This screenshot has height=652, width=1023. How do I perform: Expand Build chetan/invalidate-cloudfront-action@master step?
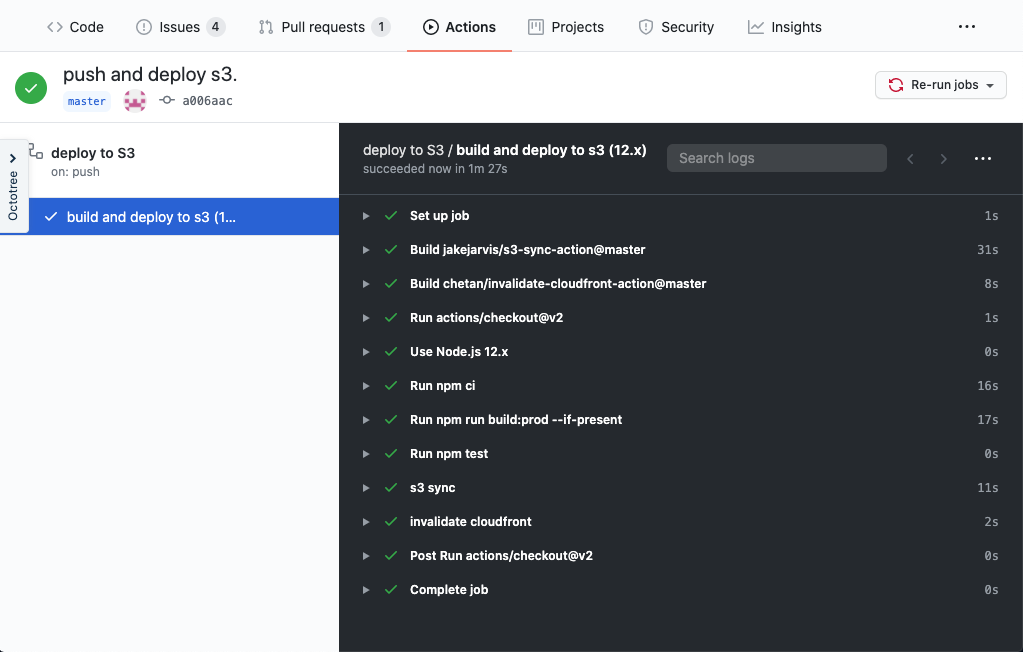click(366, 284)
